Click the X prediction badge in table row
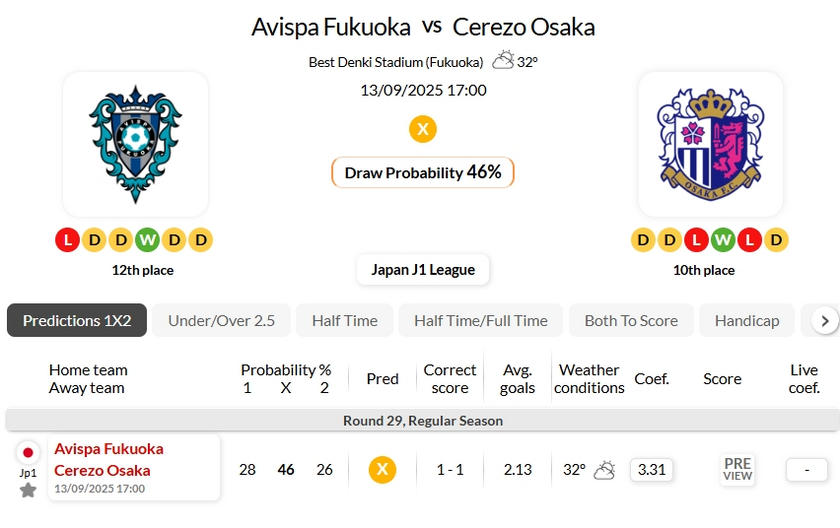This screenshot has height=528, width=840. (x=382, y=469)
